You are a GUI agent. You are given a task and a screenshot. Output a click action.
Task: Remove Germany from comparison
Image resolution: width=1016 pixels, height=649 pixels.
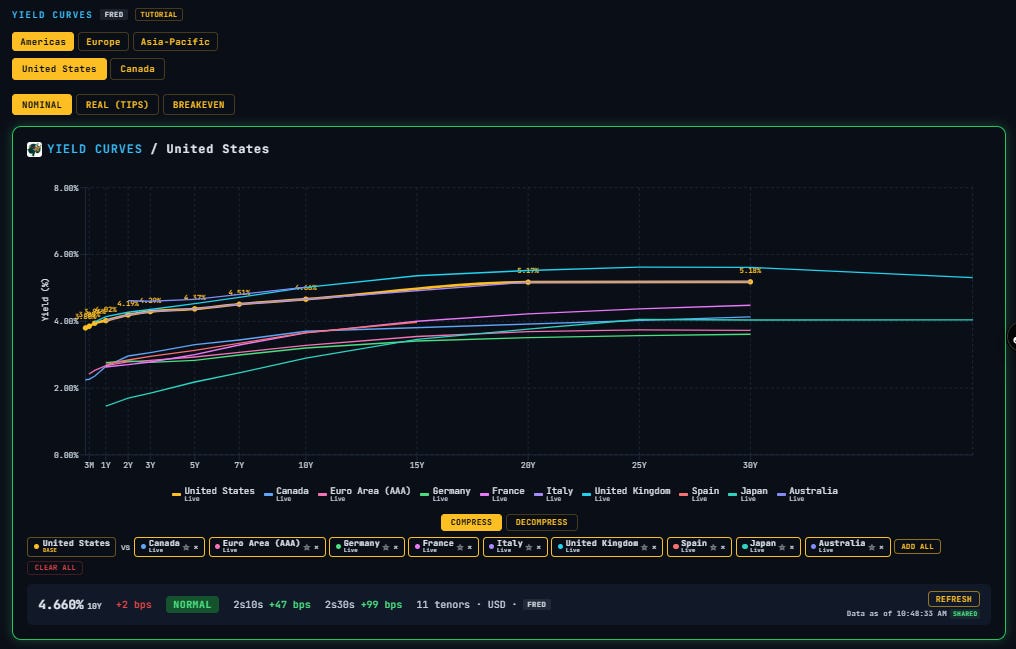coord(395,547)
